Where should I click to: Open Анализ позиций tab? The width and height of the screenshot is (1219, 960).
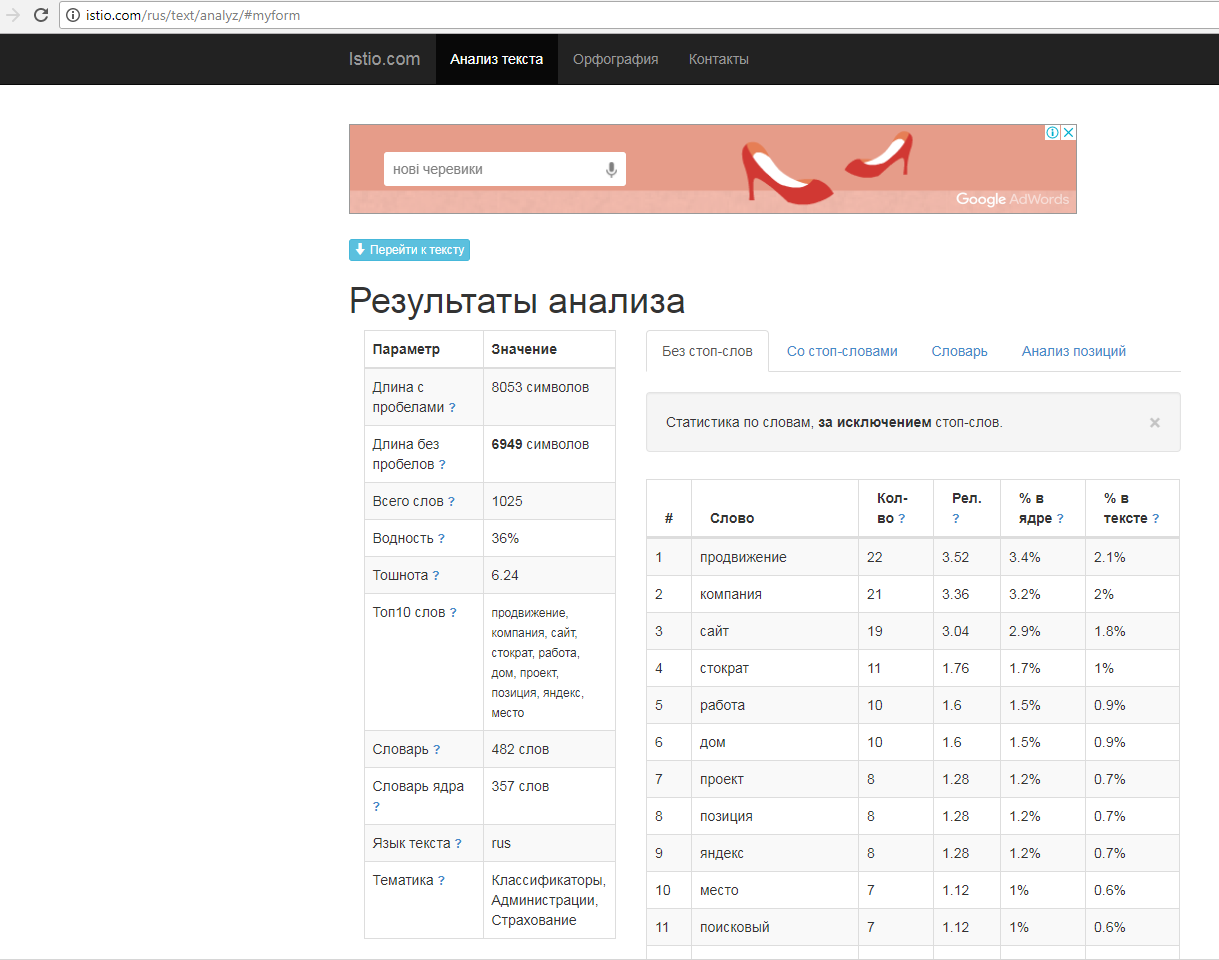(1073, 351)
